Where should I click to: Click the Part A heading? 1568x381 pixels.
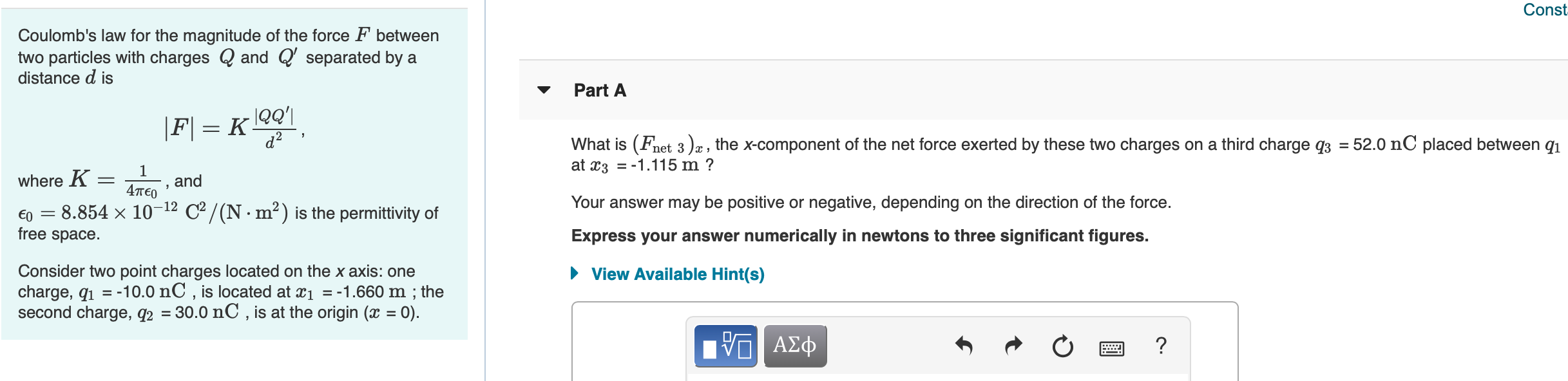(599, 90)
